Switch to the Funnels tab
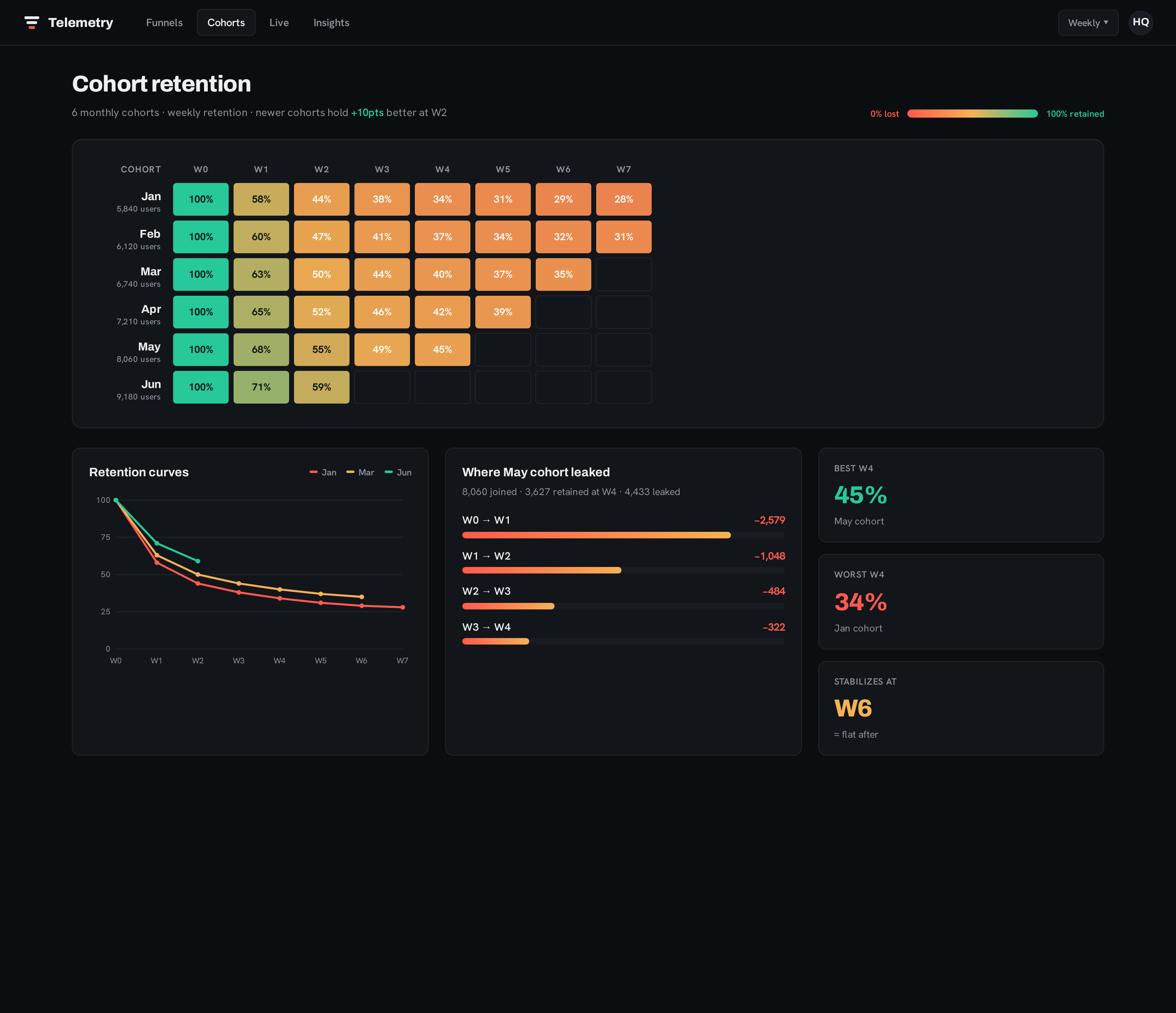This screenshot has height=1013, width=1176. (x=164, y=23)
